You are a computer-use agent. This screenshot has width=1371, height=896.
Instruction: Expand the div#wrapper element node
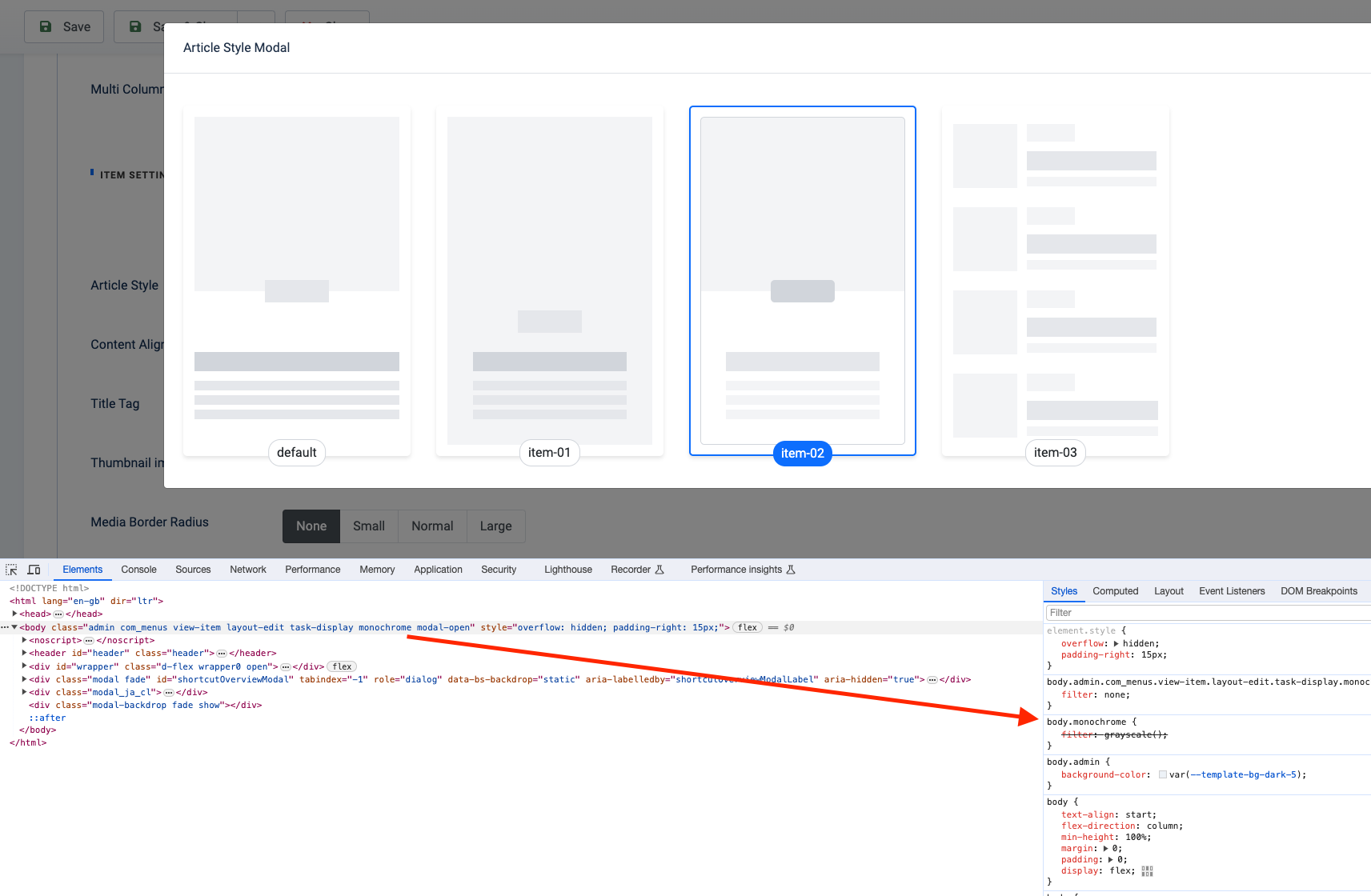point(24,666)
